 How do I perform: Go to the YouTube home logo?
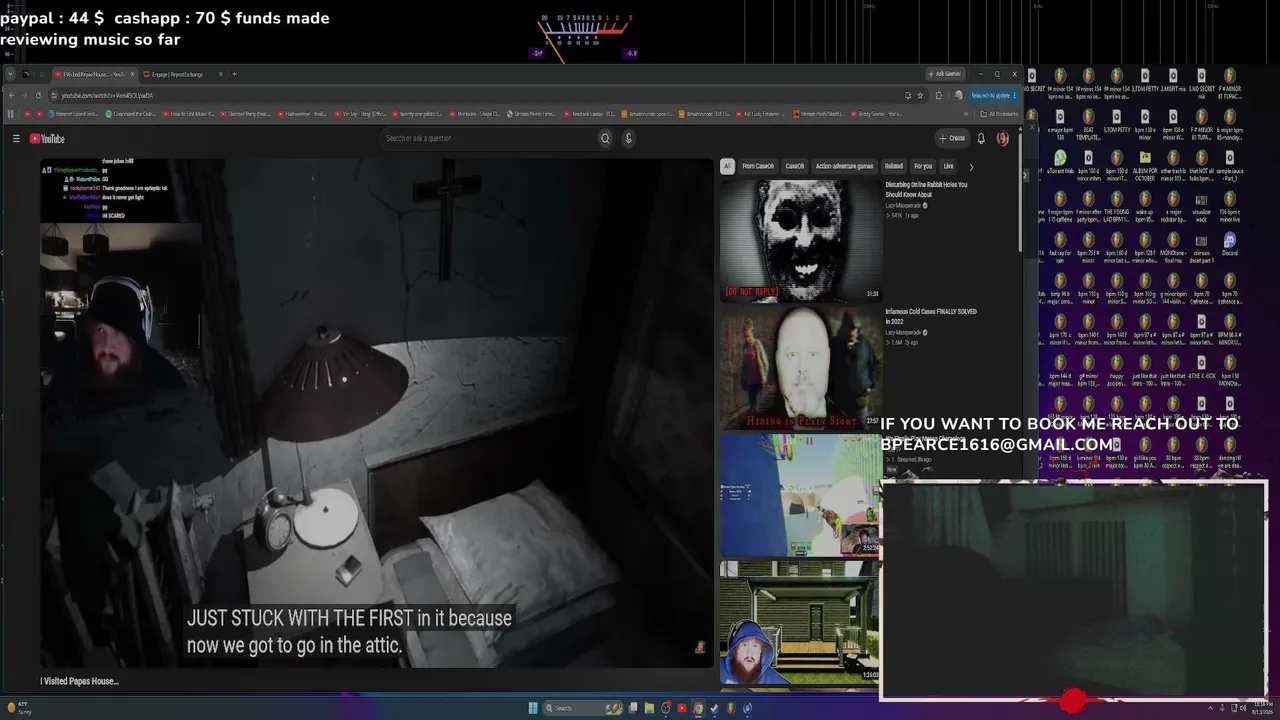click(x=47, y=139)
